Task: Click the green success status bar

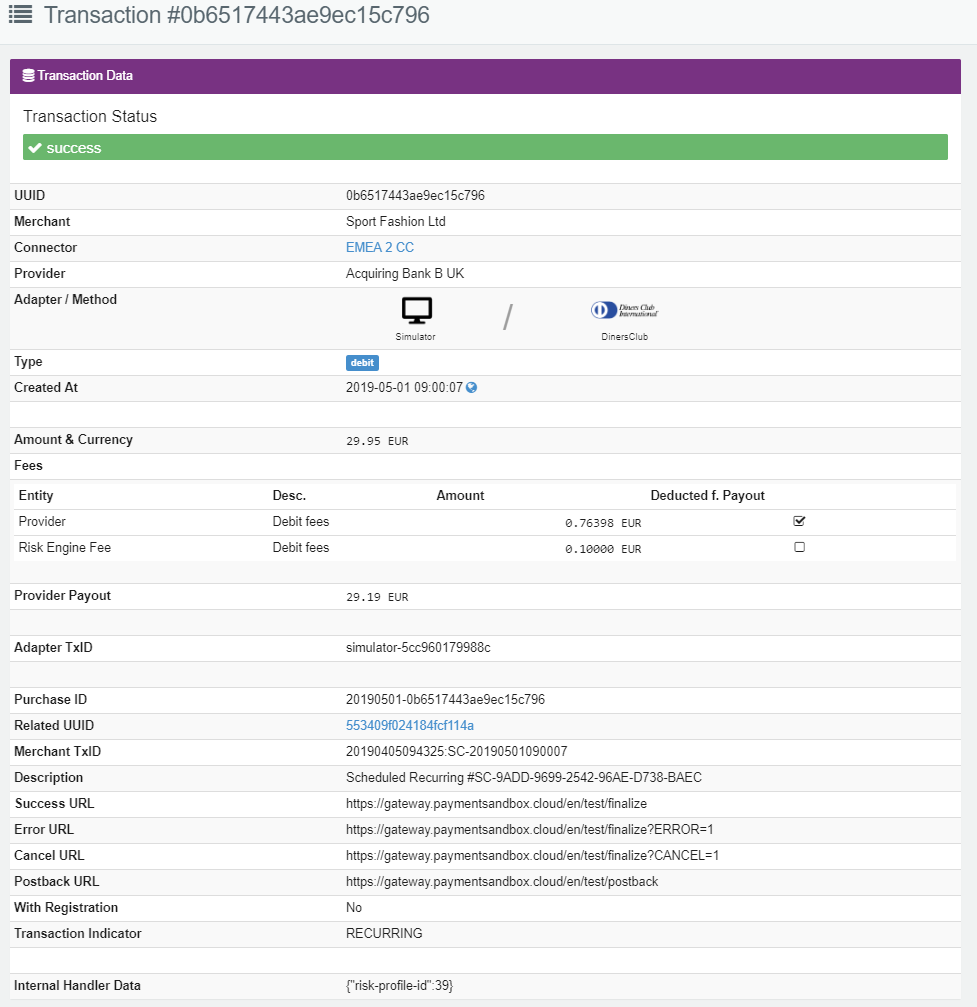Action: click(485, 148)
